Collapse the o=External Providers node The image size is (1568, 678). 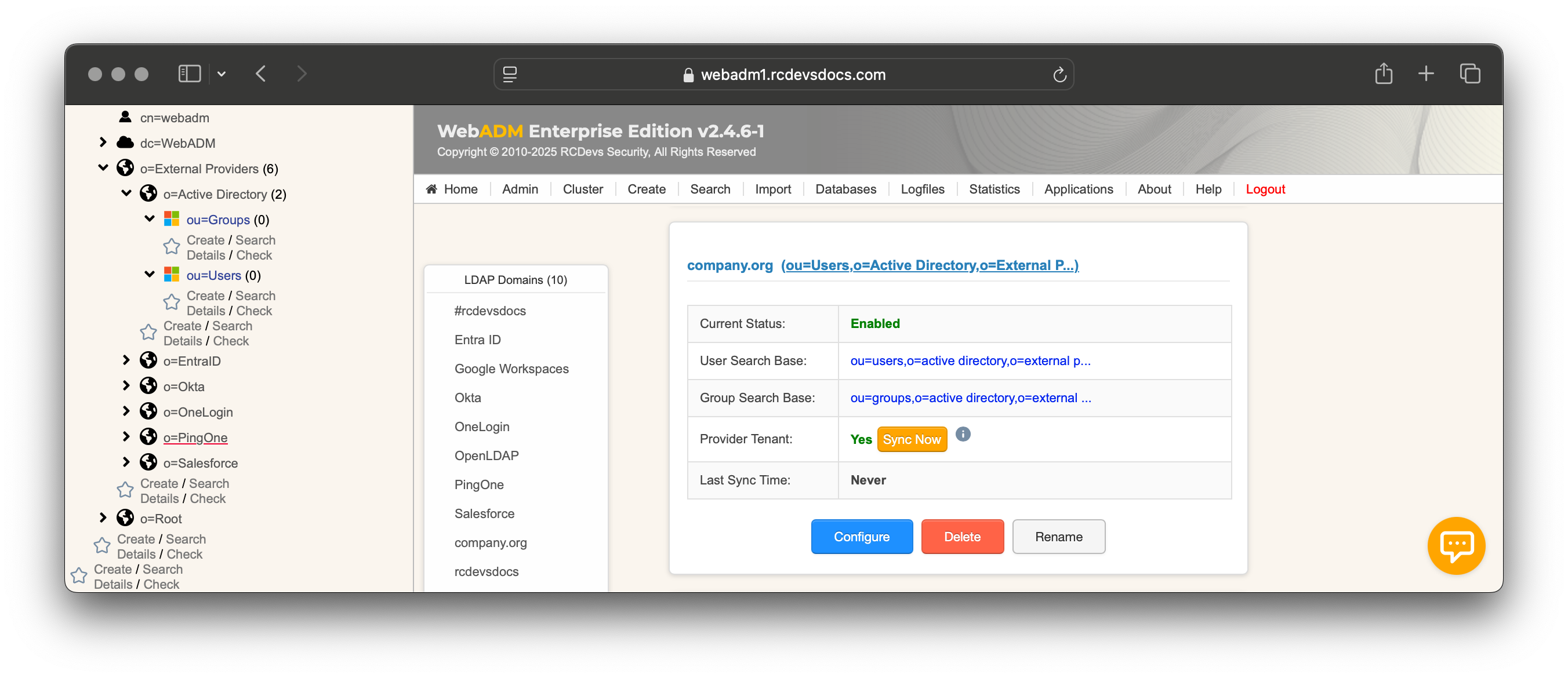[x=103, y=168]
